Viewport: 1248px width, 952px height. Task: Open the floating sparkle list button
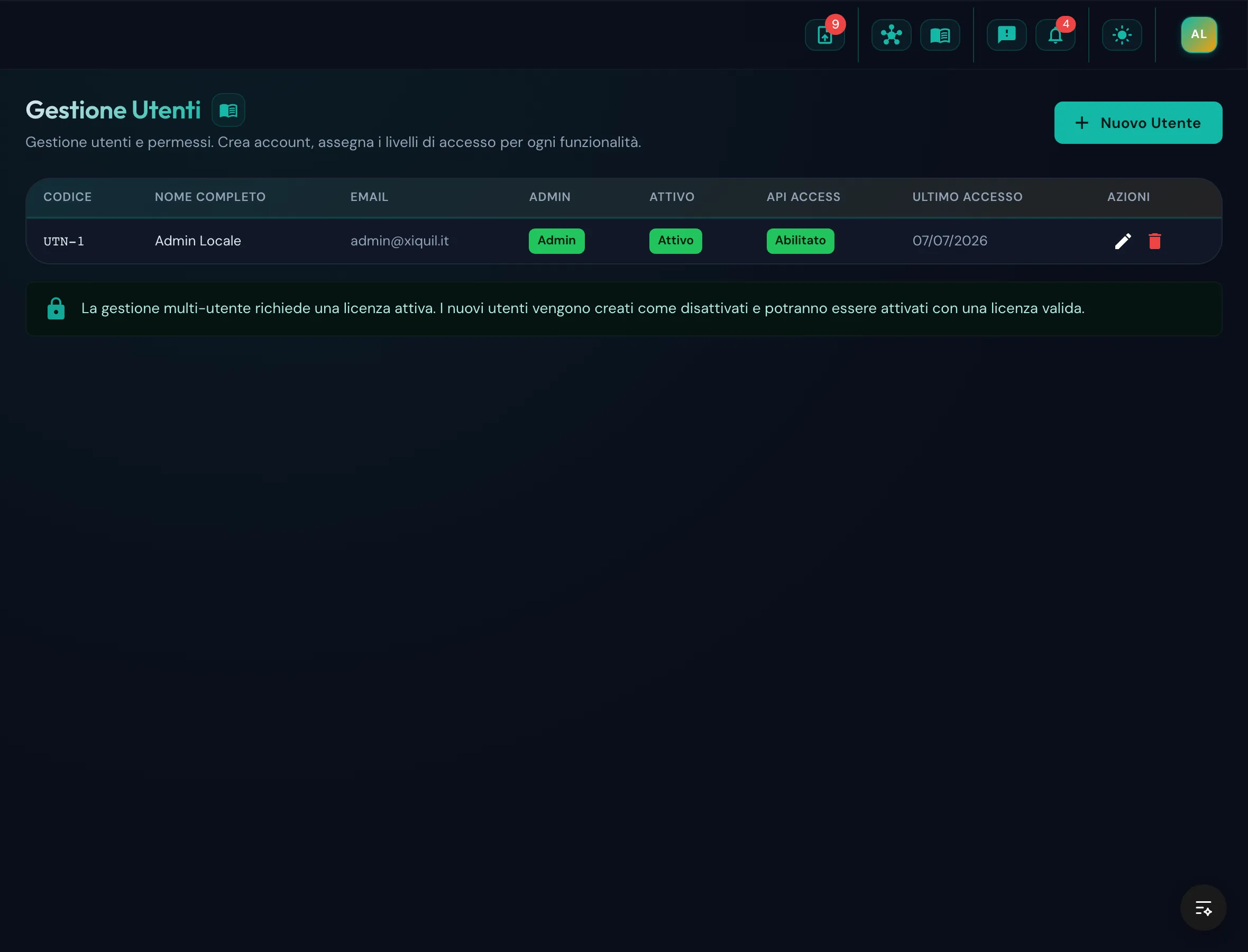(x=1203, y=908)
